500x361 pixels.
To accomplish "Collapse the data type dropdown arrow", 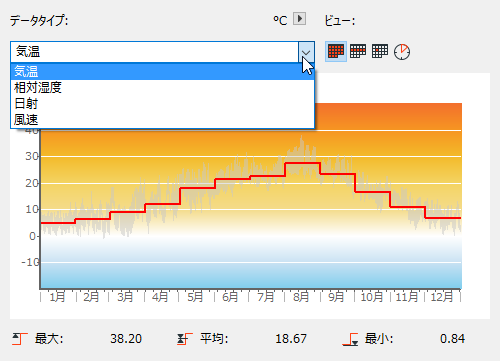I will 306,52.
